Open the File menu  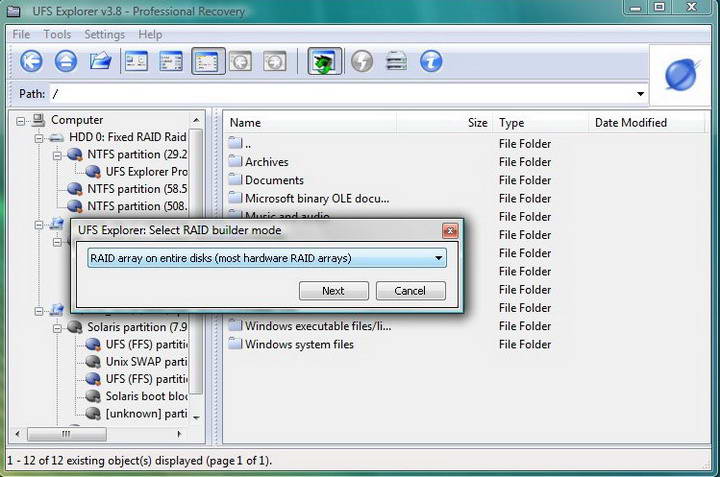[21, 34]
